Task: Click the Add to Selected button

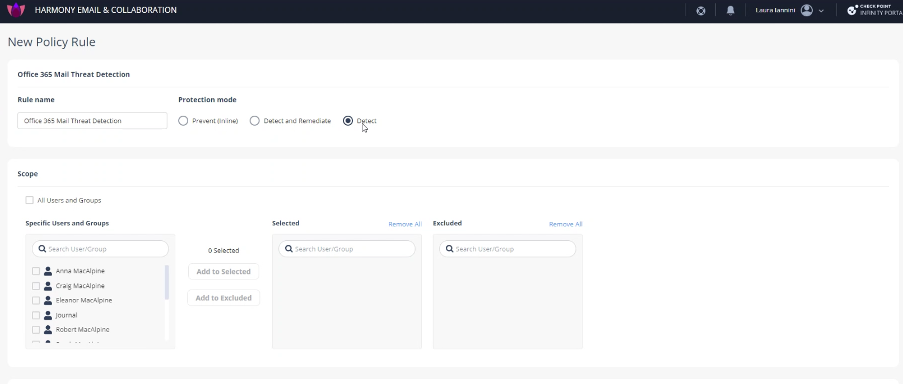Action: [x=224, y=272]
